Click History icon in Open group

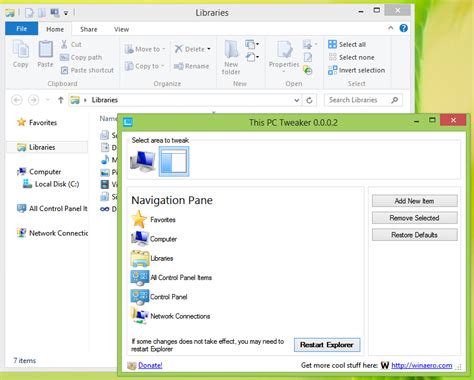308,70
